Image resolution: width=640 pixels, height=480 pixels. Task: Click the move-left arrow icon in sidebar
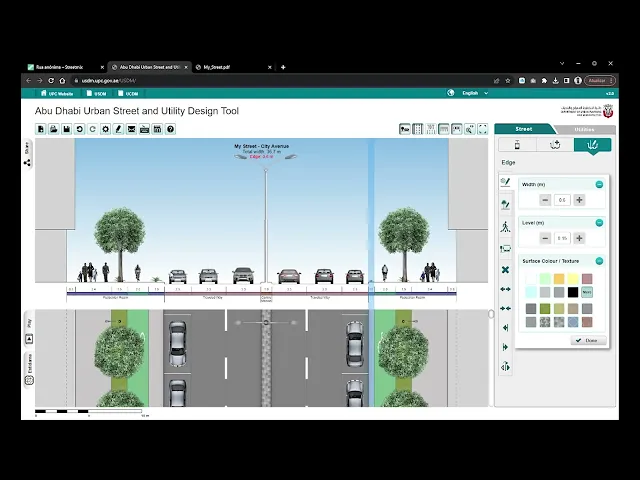tap(505, 328)
